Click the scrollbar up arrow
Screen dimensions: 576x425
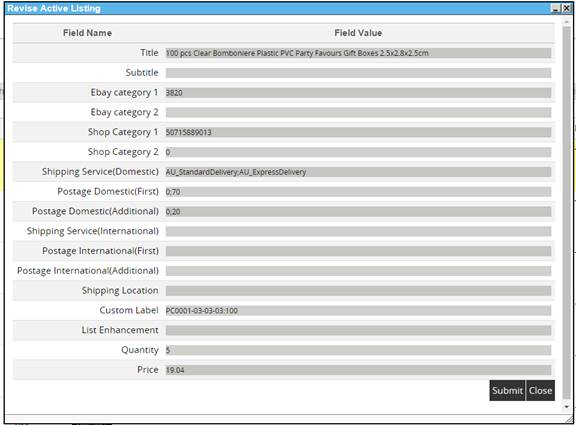coord(567,22)
